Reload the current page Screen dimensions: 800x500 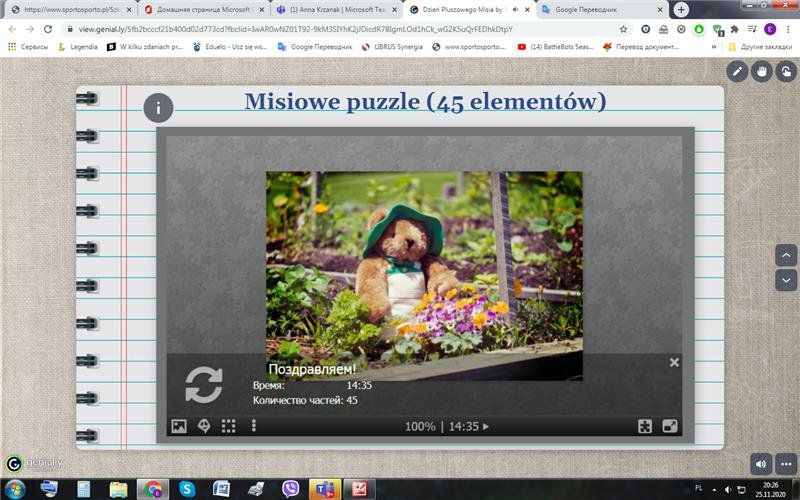coord(47,29)
